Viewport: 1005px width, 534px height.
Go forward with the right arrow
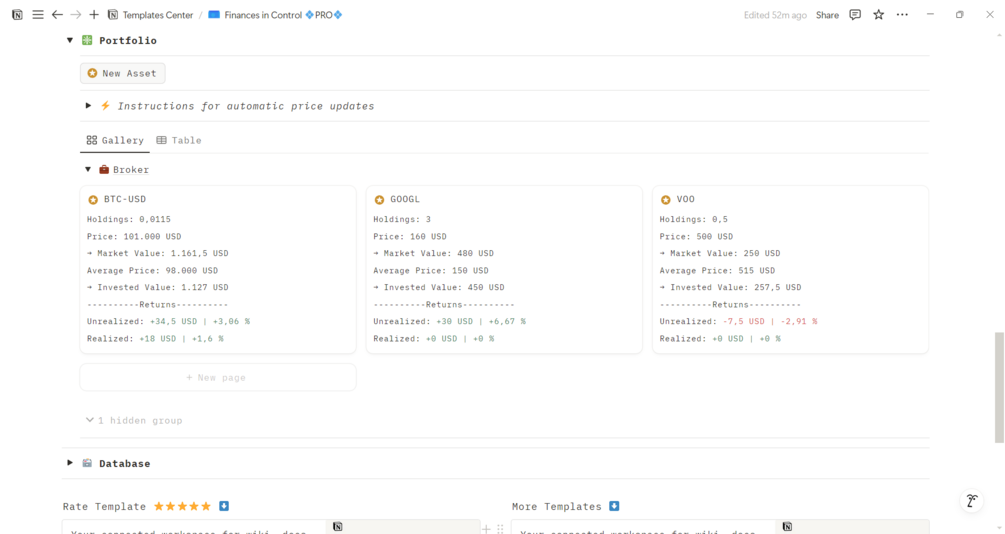(x=76, y=15)
